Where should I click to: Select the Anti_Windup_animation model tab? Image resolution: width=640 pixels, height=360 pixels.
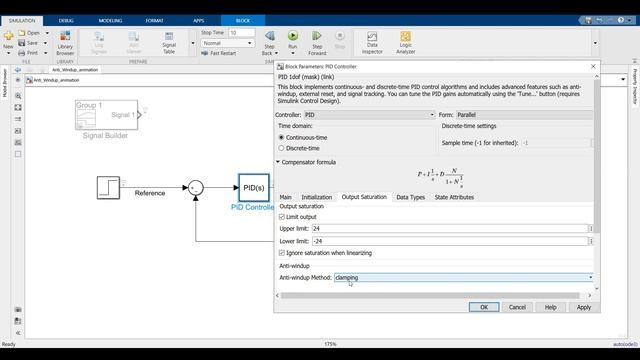[x=75, y=70]
